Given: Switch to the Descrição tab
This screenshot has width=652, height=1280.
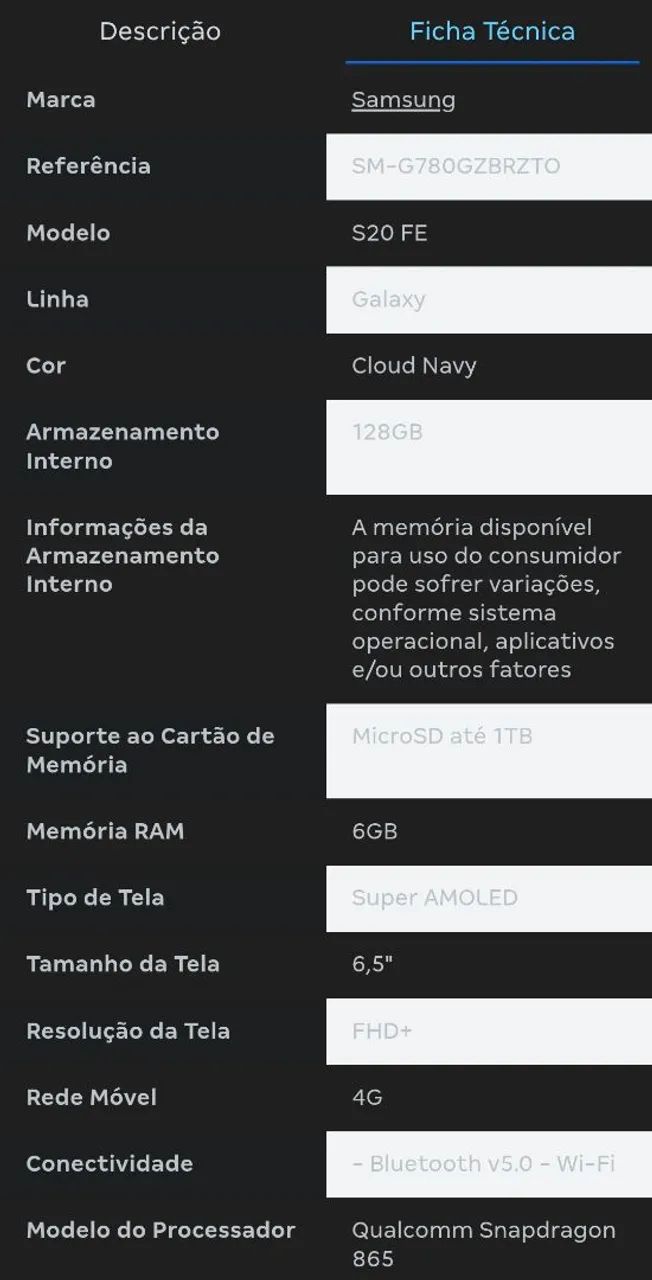Looking at the screenshot, I should [x=160, y=31].
